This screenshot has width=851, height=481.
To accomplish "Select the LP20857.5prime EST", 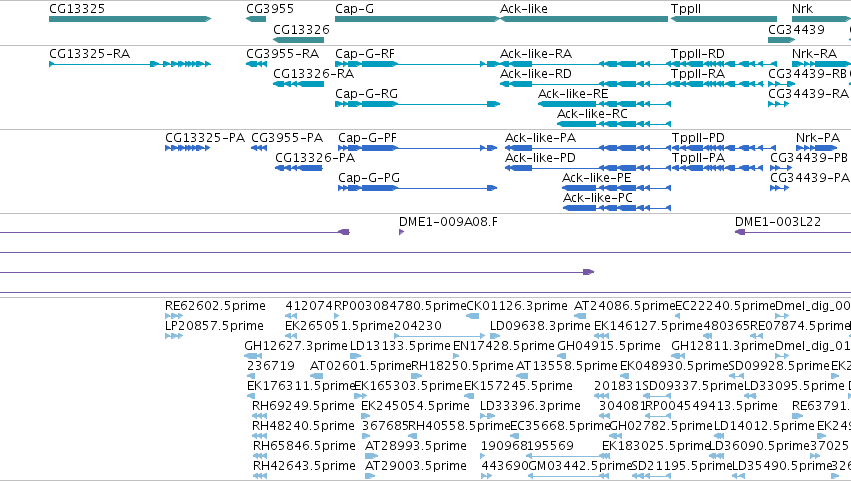I will (x=174, y=336).
